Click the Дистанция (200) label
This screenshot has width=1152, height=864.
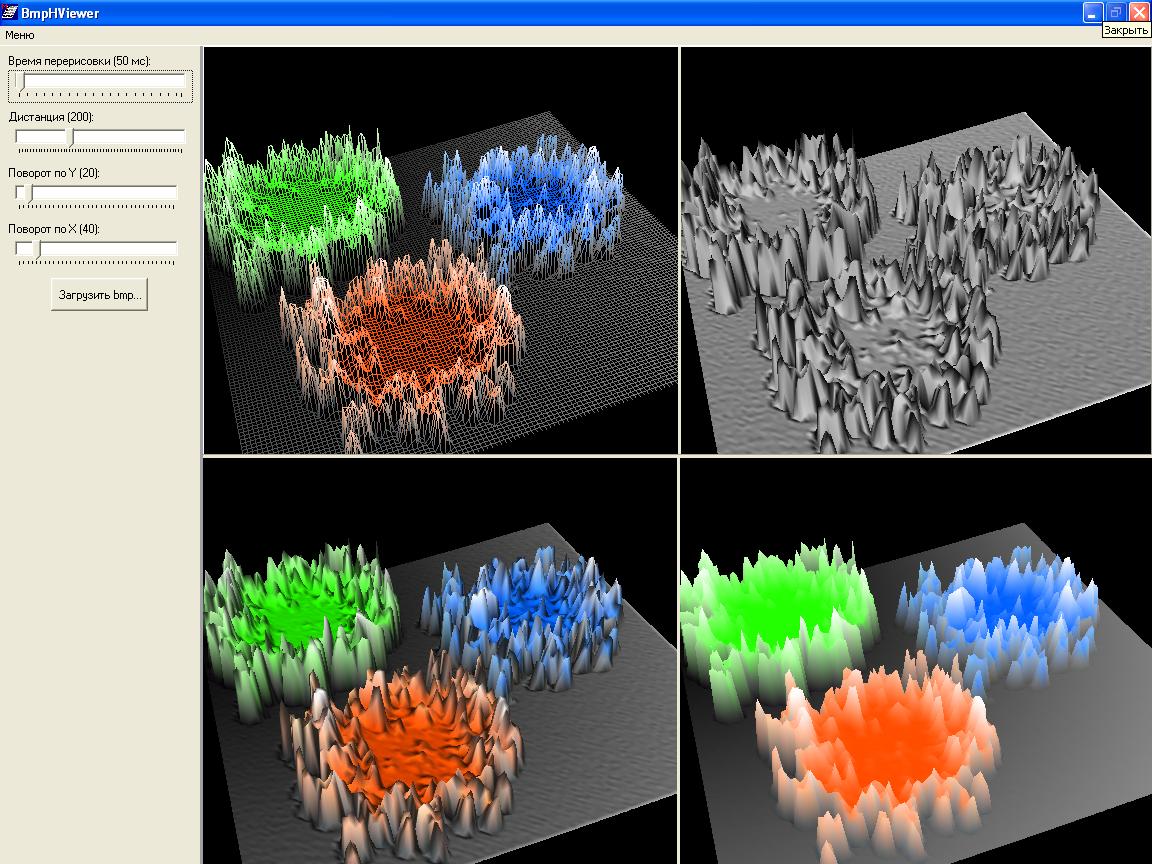(51, 117)
